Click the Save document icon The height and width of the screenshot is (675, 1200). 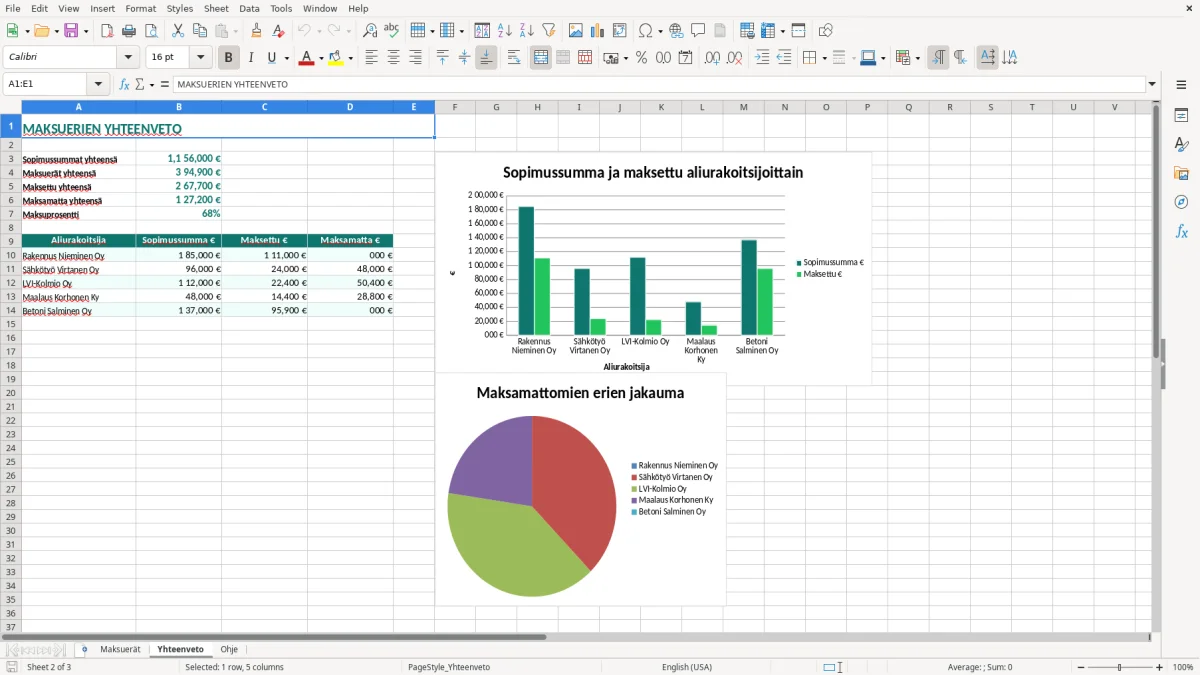tap(71, 31)
